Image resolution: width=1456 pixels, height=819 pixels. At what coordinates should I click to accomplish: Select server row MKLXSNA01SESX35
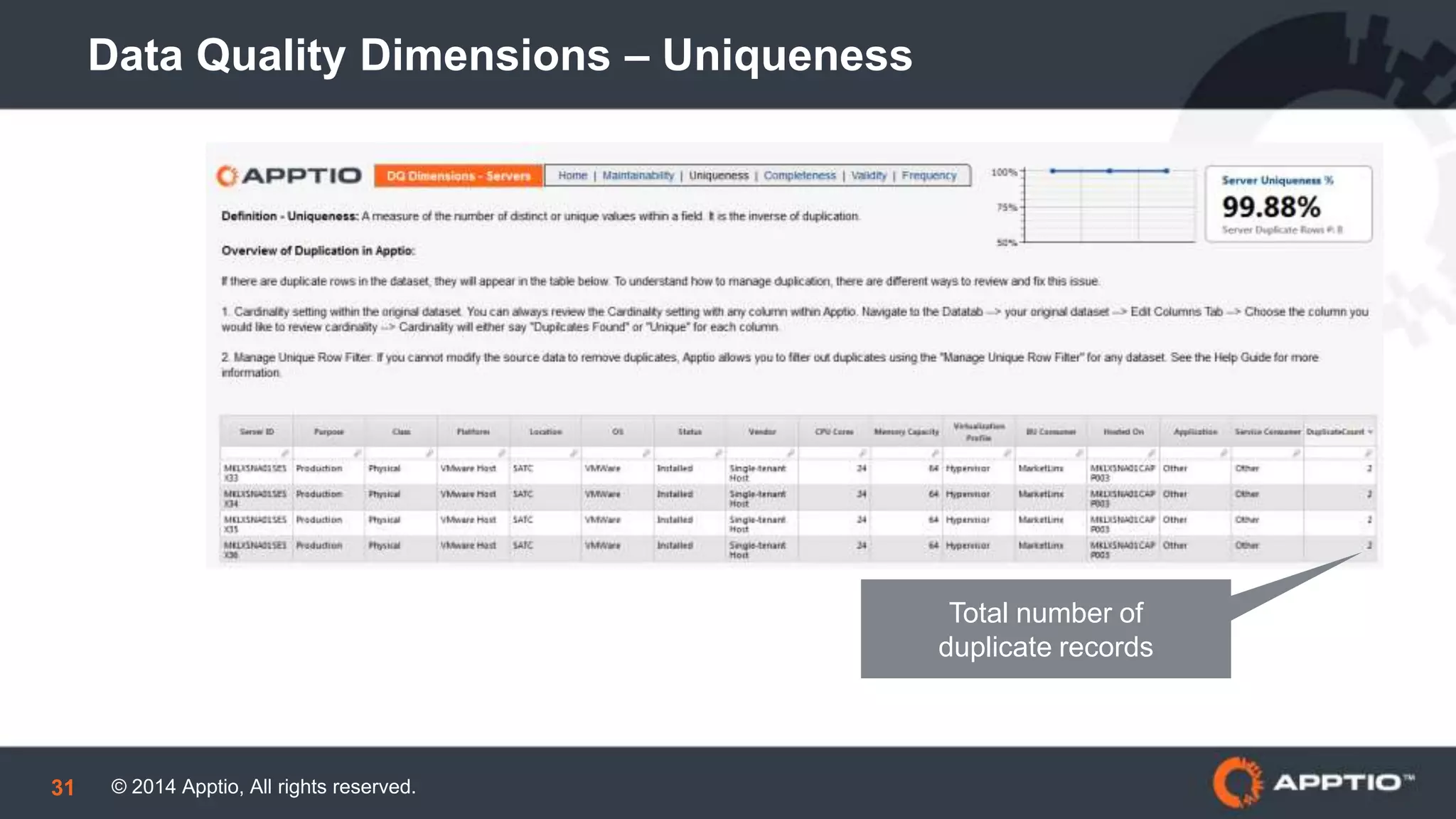(798, 524)
